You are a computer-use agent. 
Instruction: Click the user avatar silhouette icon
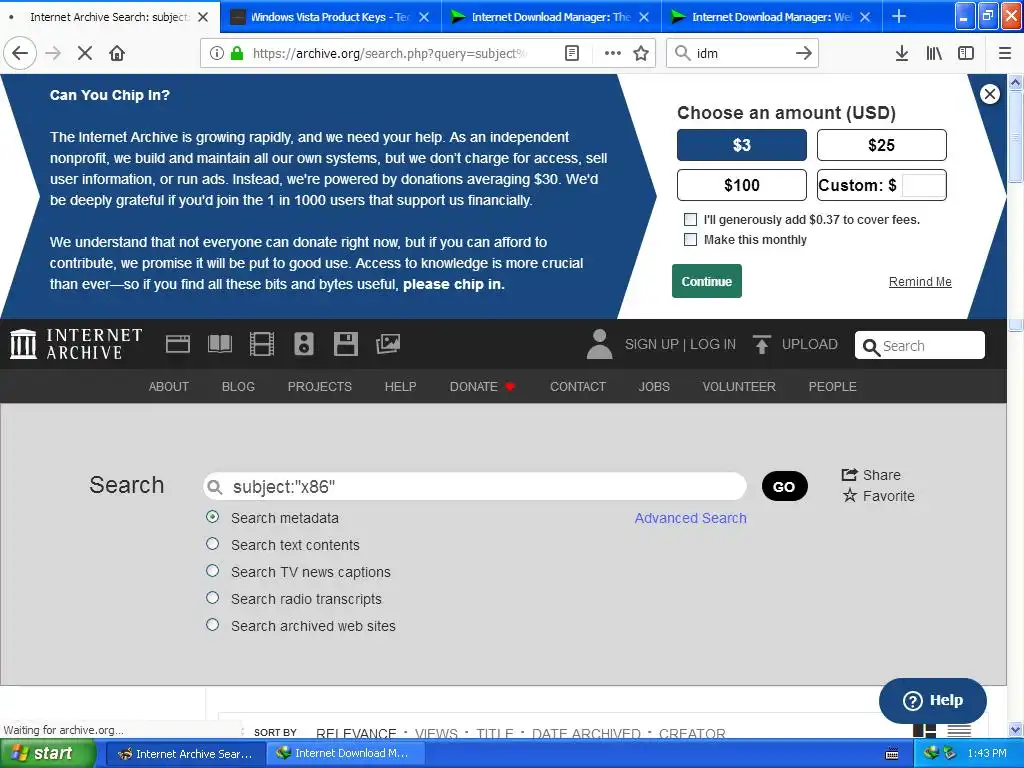[x=599, y=344]
